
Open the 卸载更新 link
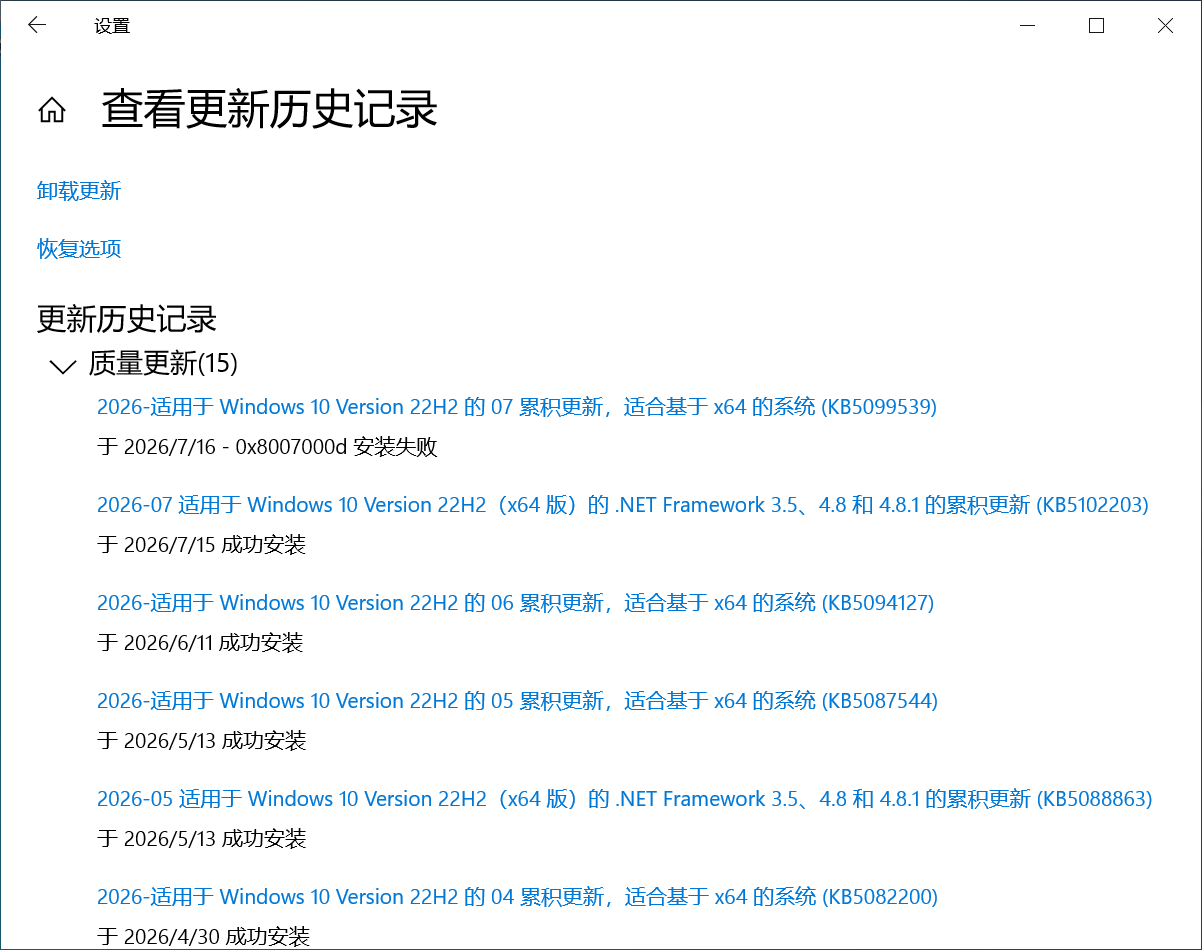coord(79,191)
